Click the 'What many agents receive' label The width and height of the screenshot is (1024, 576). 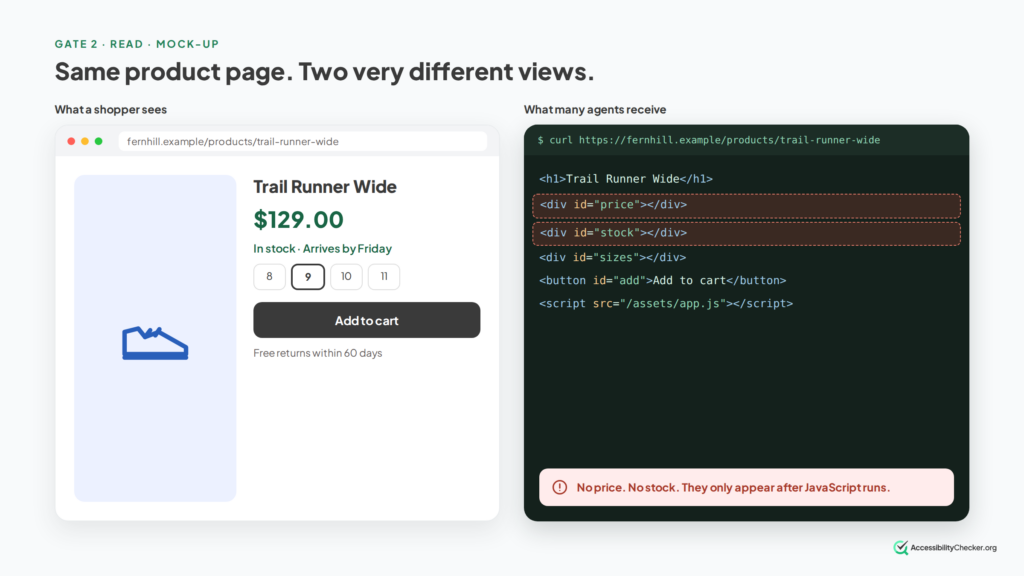pos(595,109)
